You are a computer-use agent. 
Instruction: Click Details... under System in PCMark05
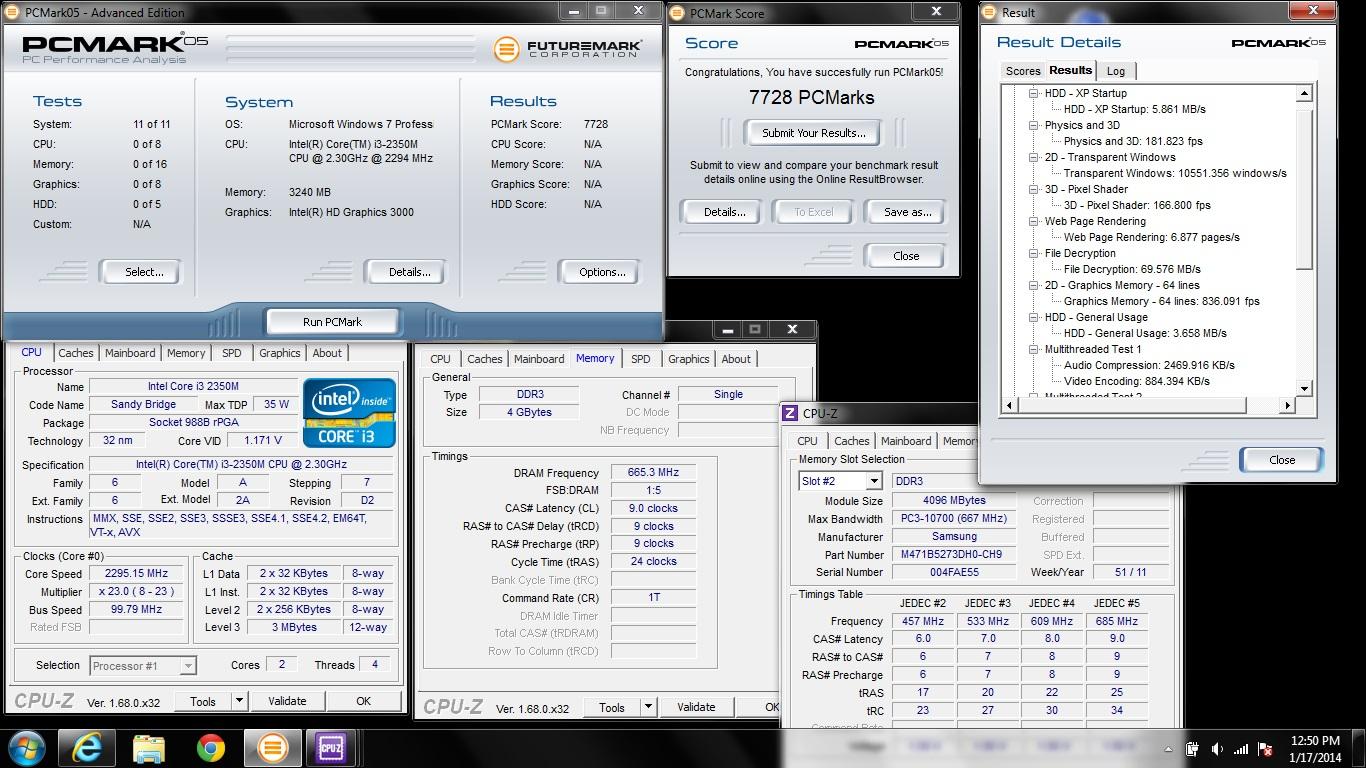(x=409, y=272)
